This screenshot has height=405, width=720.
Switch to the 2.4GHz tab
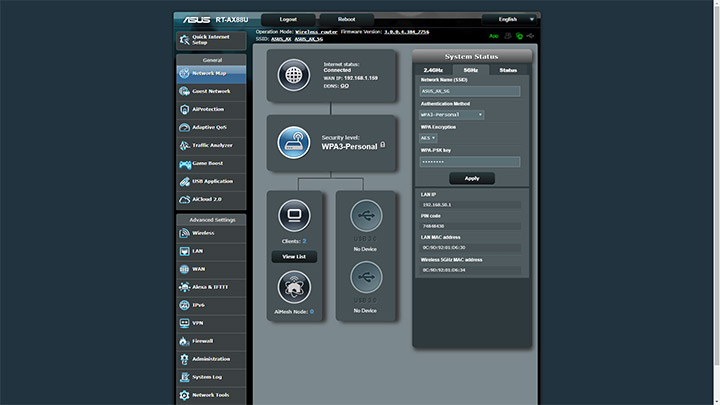[x=433, y=71]
